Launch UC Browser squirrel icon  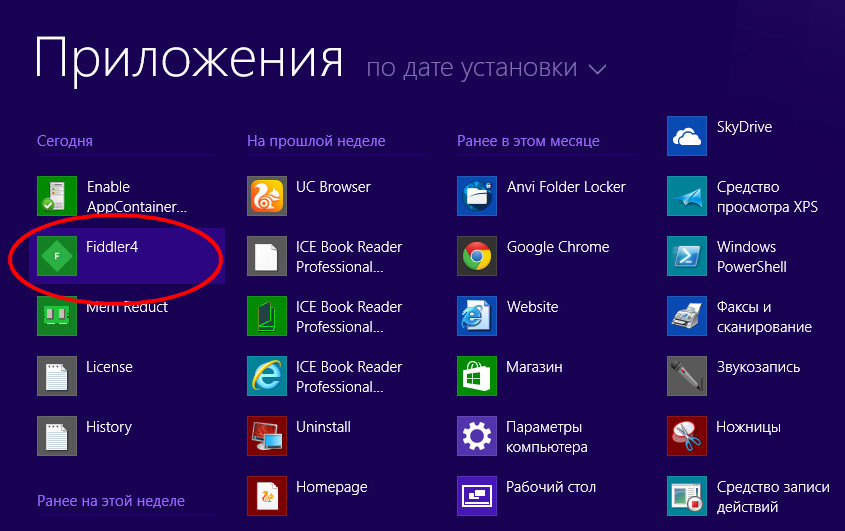267,196
